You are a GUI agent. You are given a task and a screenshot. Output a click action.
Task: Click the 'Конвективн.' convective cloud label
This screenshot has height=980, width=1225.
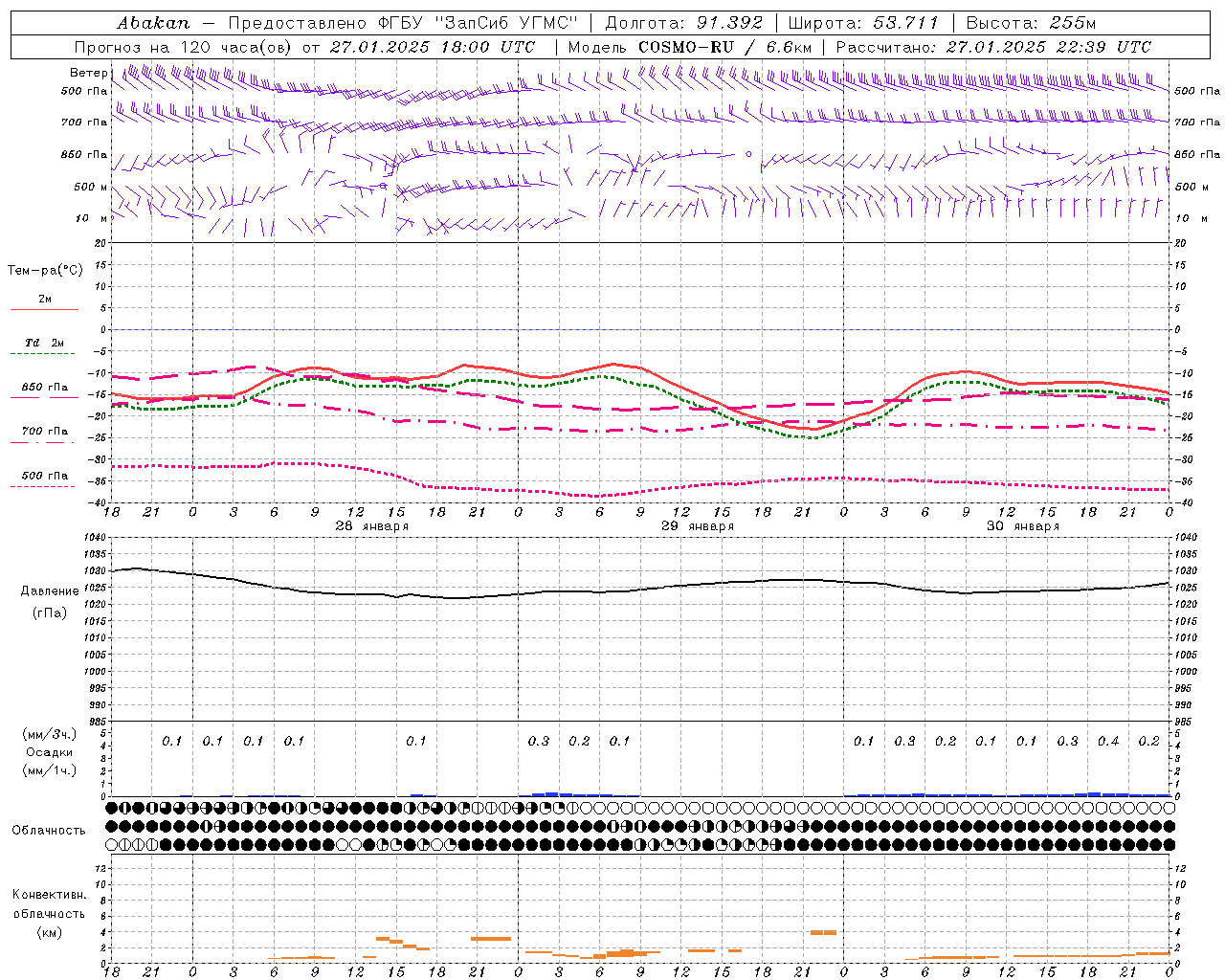click(49, 895)
